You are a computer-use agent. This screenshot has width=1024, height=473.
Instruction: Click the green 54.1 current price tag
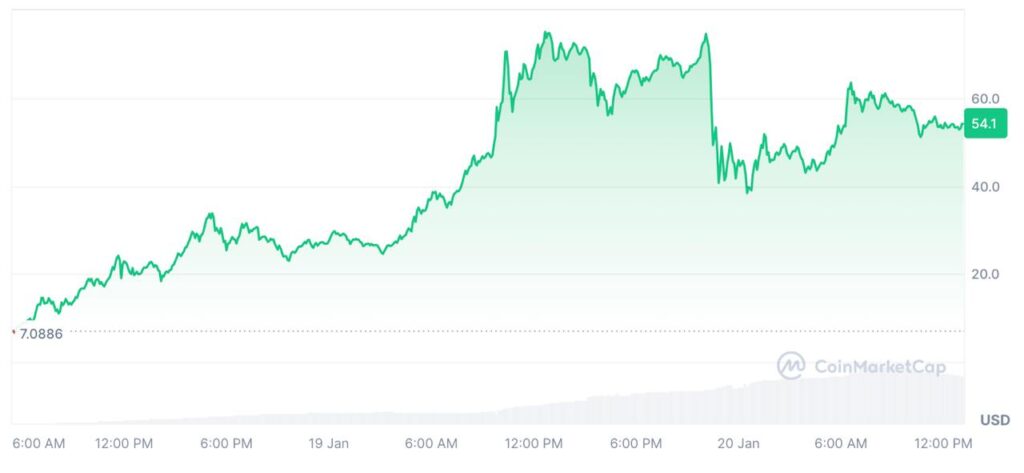984,126
